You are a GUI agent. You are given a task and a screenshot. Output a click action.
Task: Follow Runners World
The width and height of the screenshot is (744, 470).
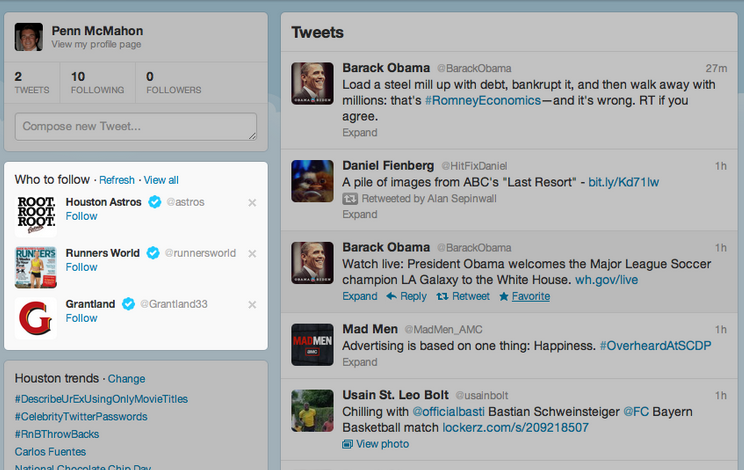click(x=82, y=267)
